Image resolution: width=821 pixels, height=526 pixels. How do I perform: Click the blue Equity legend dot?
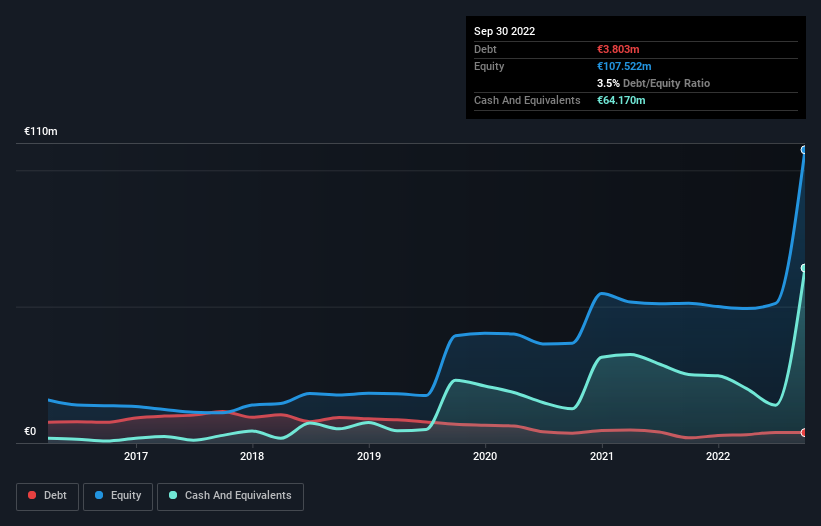(x=99, y=495)
